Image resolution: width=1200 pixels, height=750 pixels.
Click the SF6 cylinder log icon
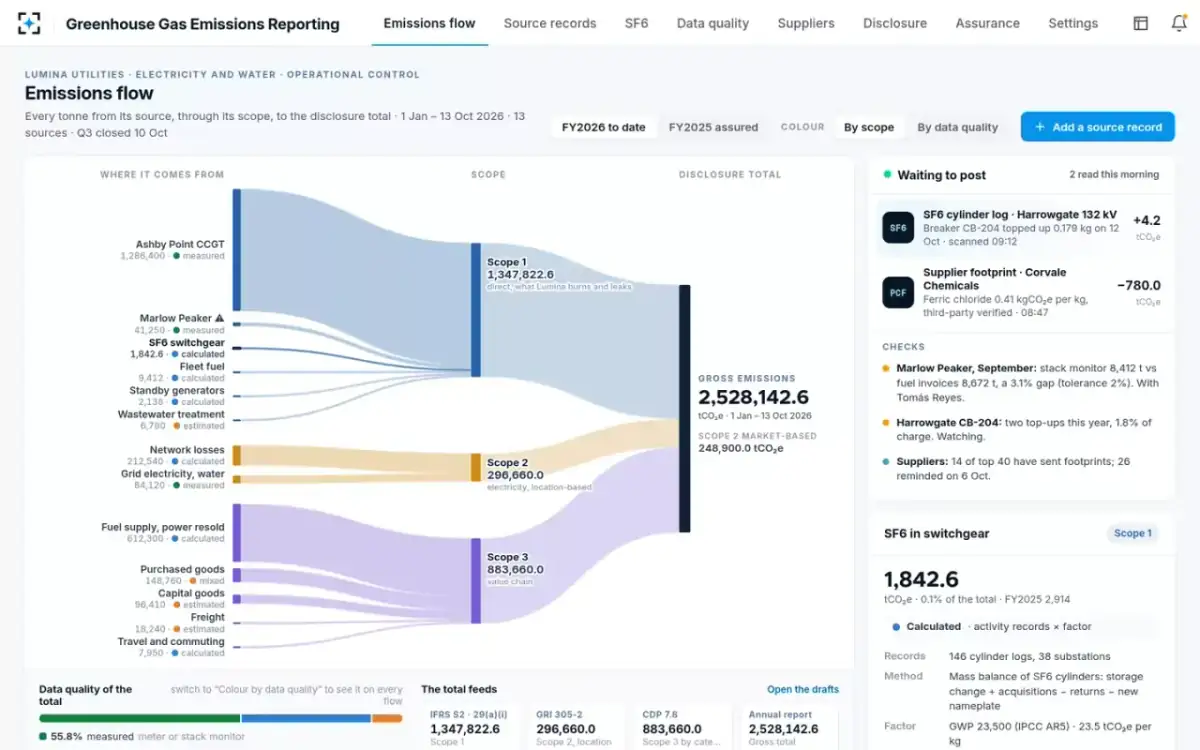tap(898, 228)
